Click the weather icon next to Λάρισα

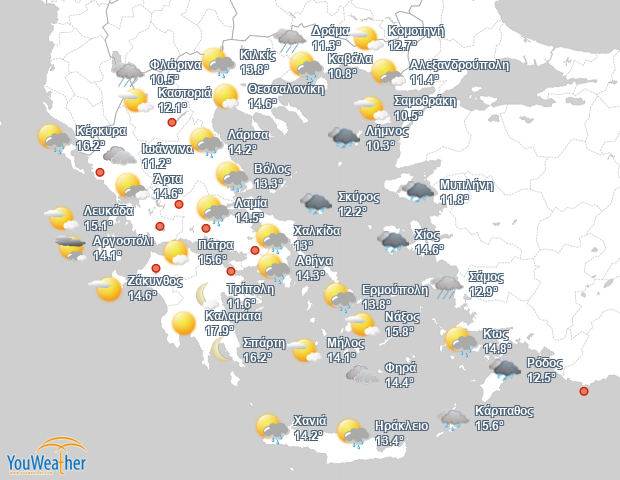coord(206,142)
